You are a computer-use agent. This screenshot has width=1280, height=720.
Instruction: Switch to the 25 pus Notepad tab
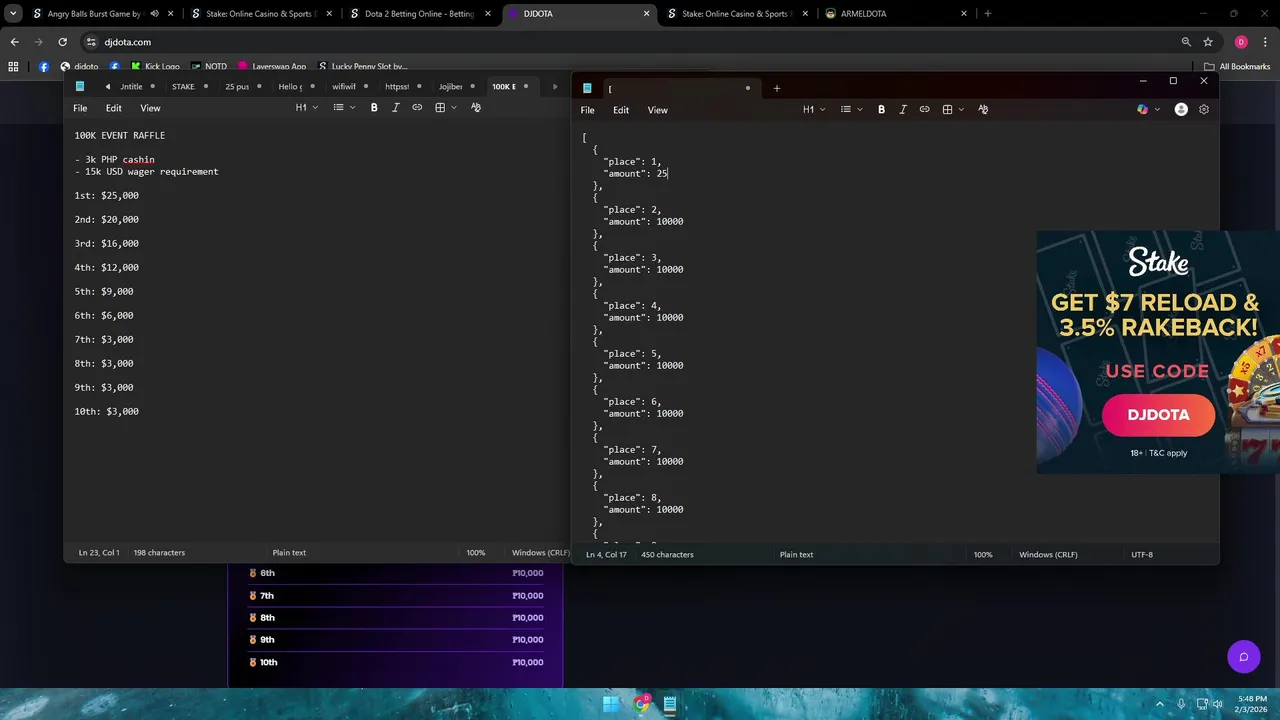[x=237, y=87]
